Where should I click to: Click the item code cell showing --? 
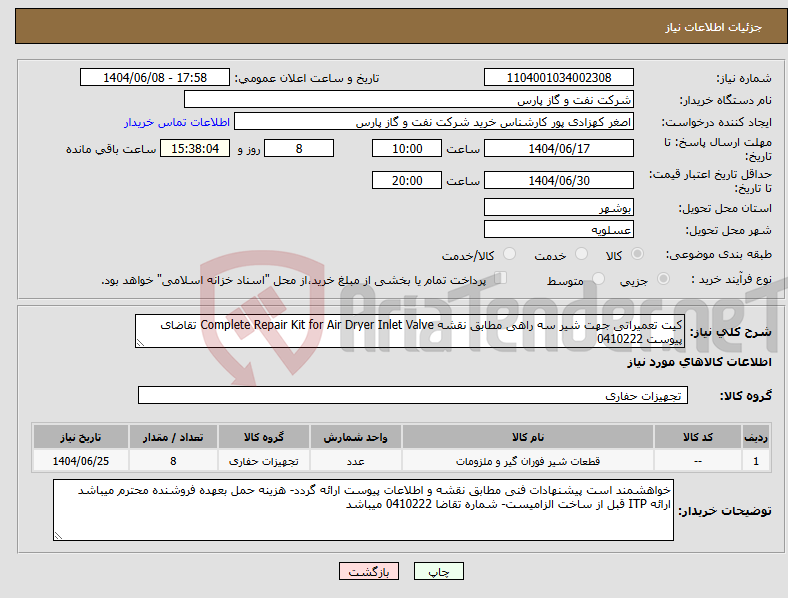[698, 461]
